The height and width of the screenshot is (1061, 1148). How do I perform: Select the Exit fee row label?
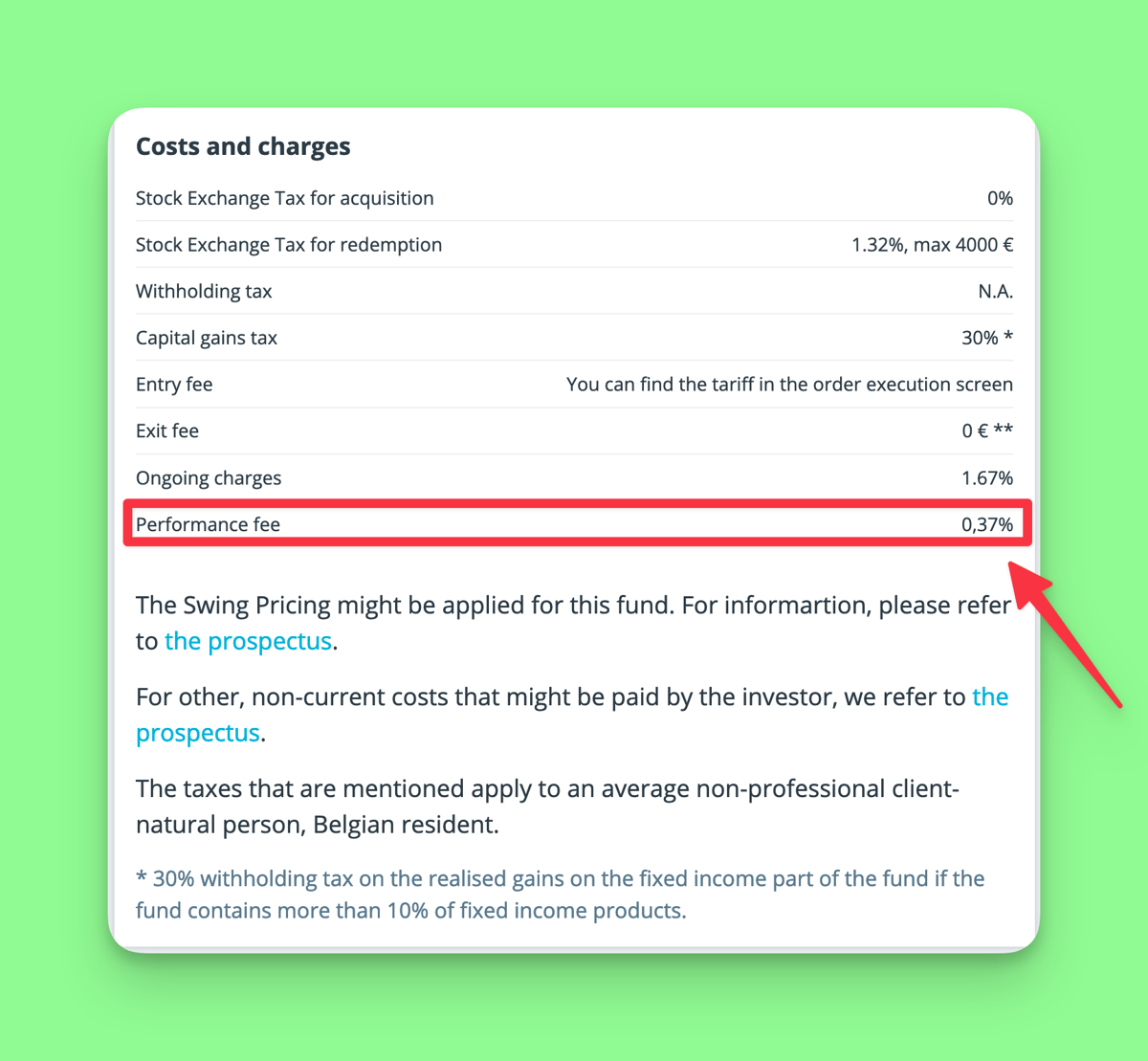[x=167, y=431]
